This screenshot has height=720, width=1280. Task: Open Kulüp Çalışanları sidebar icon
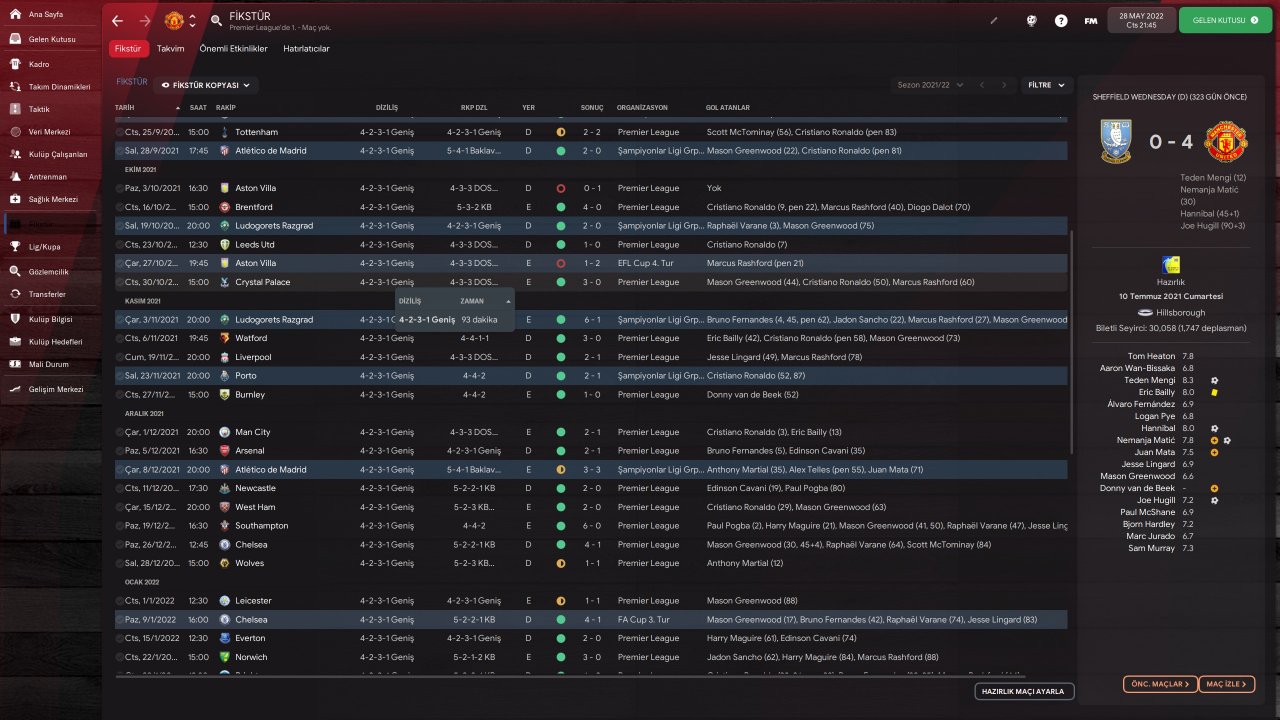pos(16,154)
